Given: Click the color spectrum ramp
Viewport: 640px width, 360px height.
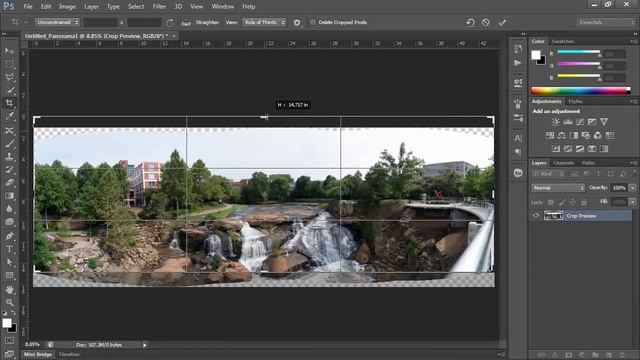Looking at the screenshot, I should [581, 91].
